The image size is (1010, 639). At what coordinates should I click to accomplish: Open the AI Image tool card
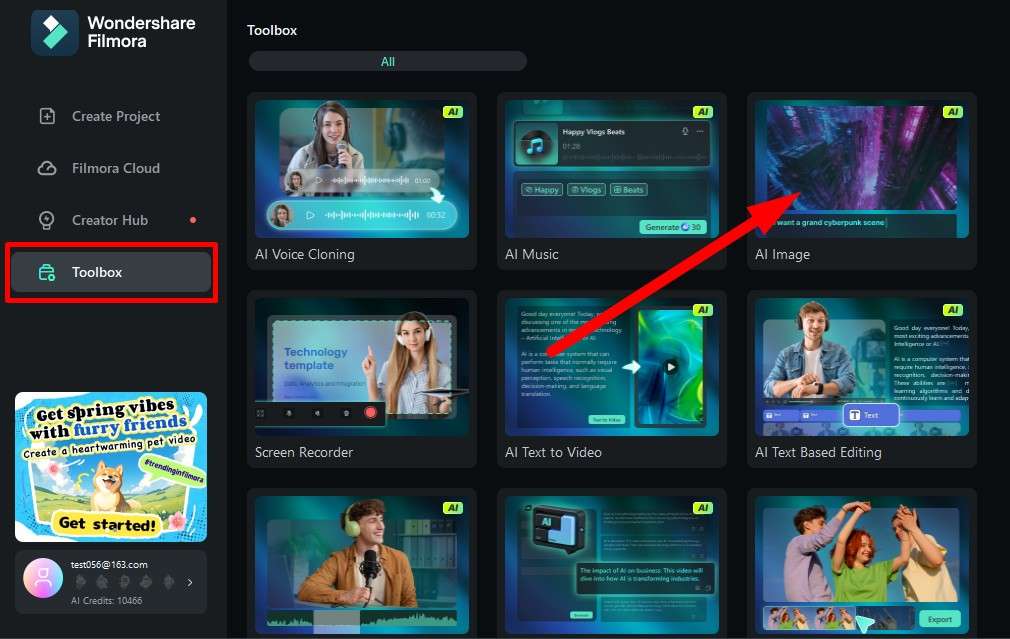pyautogui.click(x=862, y=181)
